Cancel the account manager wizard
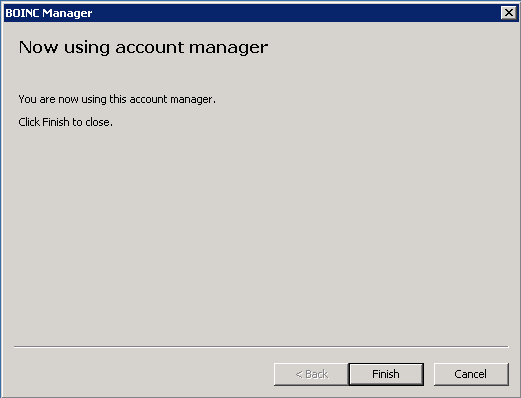 (471, 374)
